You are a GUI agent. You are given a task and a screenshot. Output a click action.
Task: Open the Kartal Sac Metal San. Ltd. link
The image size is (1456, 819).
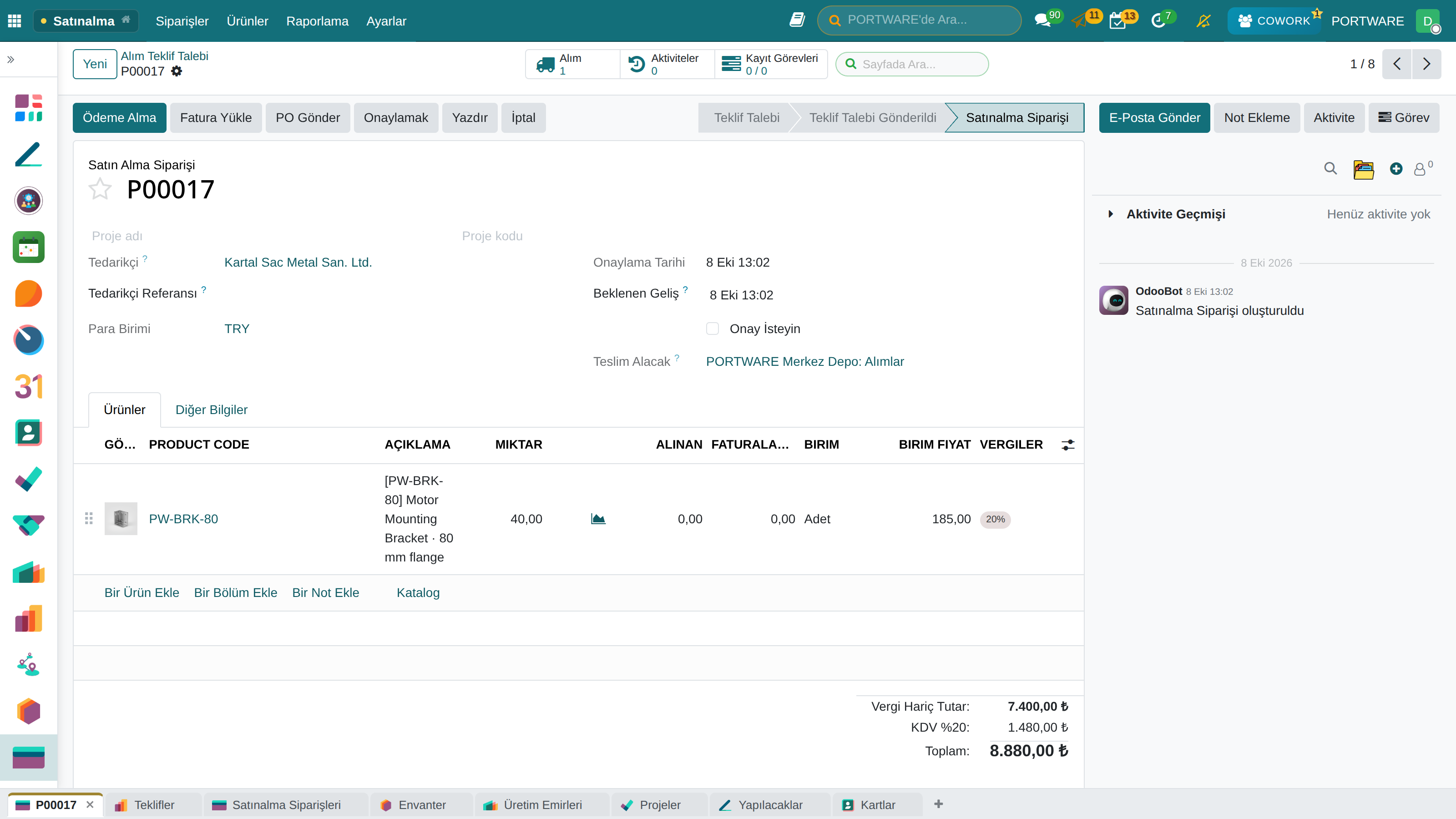pos(298,262)
